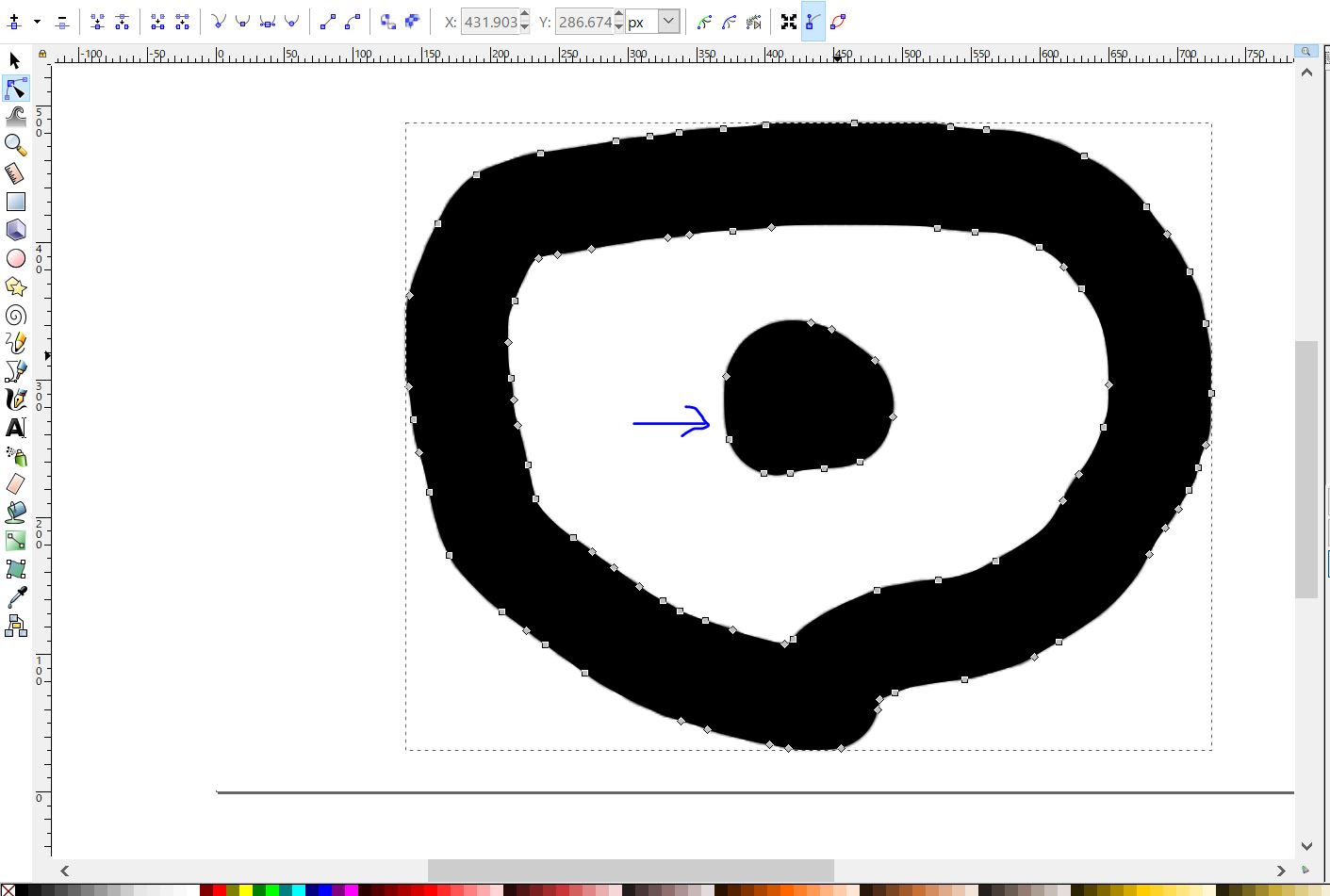The height and width of the screenshot is (896, 1330).
Task: Join selected endnodes with new segment
Action: tap(157, 22)
